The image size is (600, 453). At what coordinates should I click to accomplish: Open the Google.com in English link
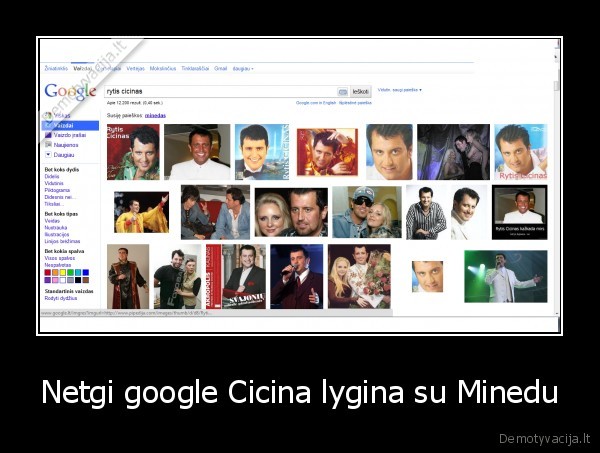316,103
